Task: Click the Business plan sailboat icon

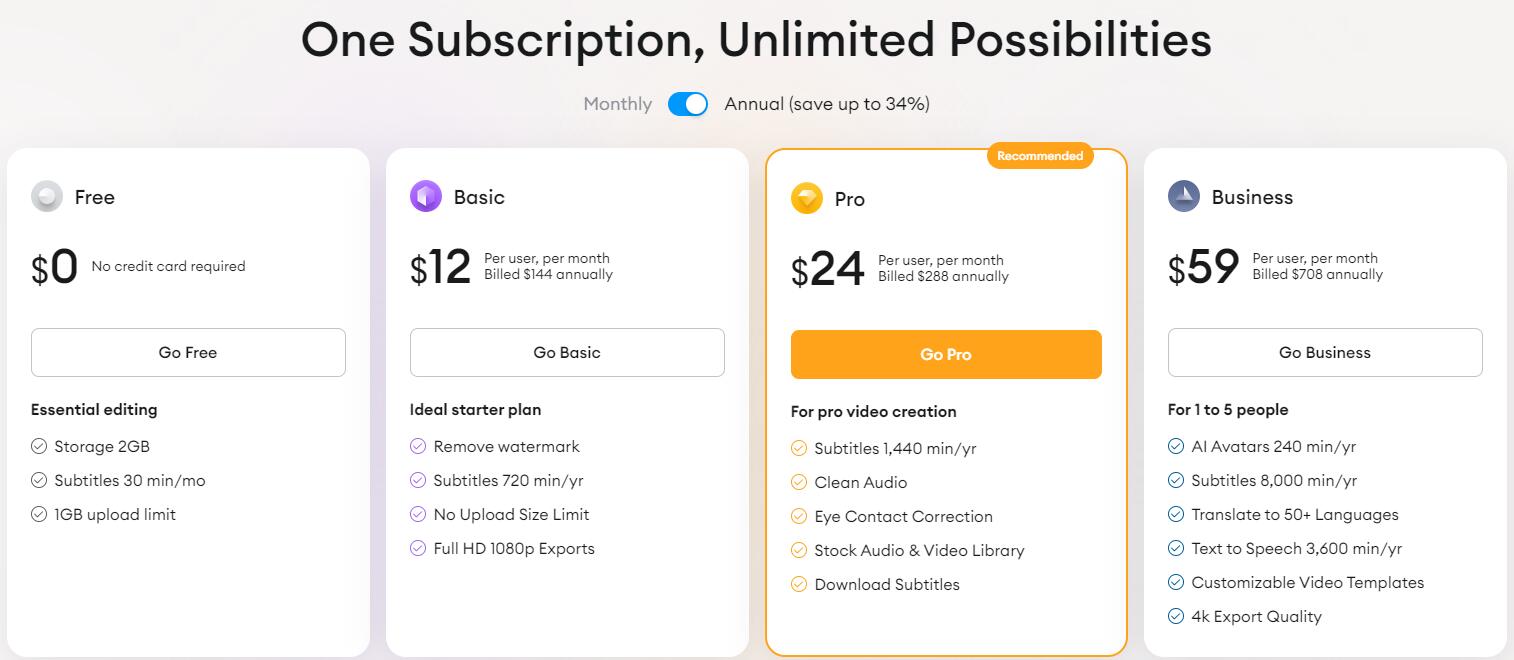Action: tap(1184, 197)
